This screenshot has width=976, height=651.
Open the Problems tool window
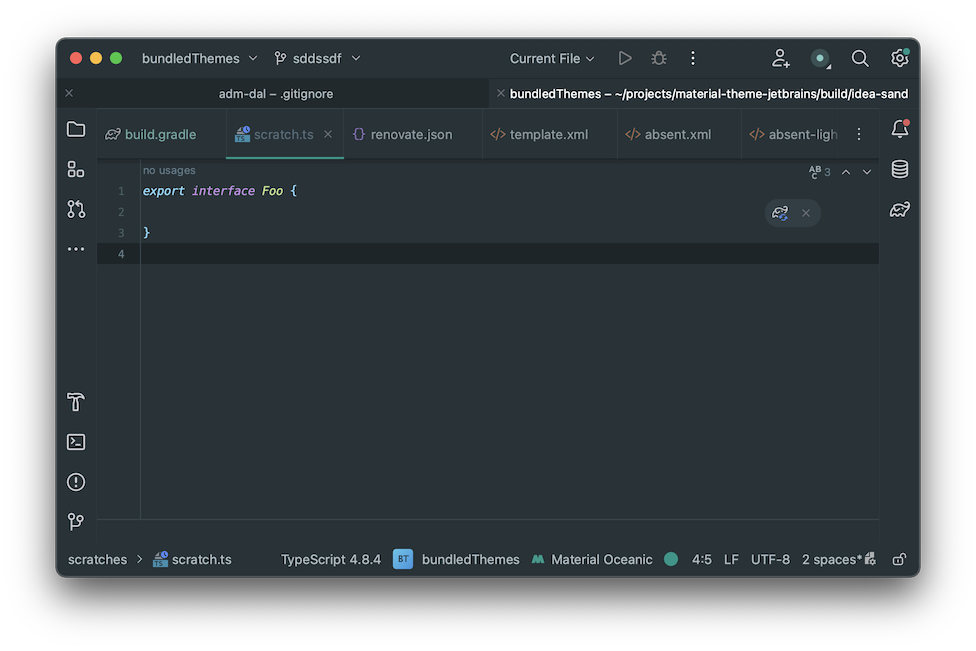pos(75,481)
